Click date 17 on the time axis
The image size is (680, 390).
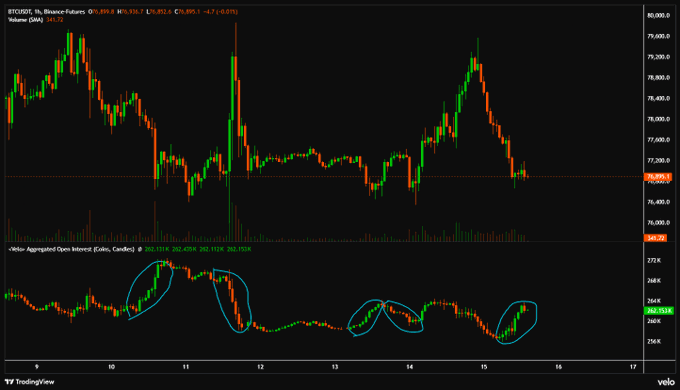tap(633, 367)
